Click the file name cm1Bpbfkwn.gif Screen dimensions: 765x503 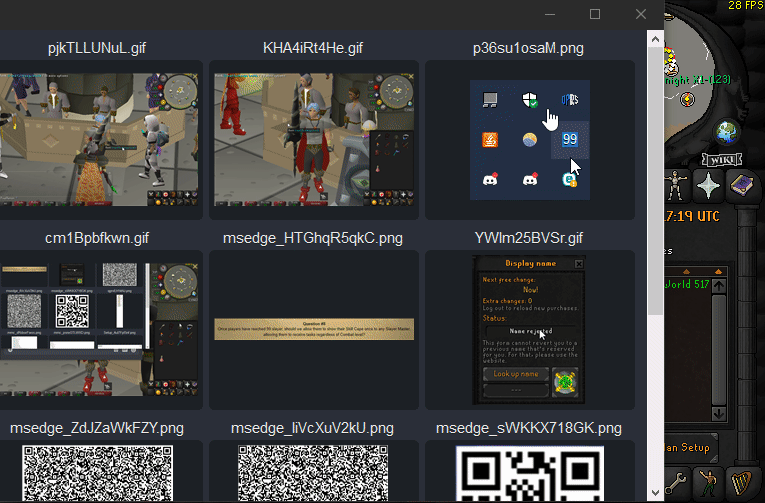[x=97, y=238]
